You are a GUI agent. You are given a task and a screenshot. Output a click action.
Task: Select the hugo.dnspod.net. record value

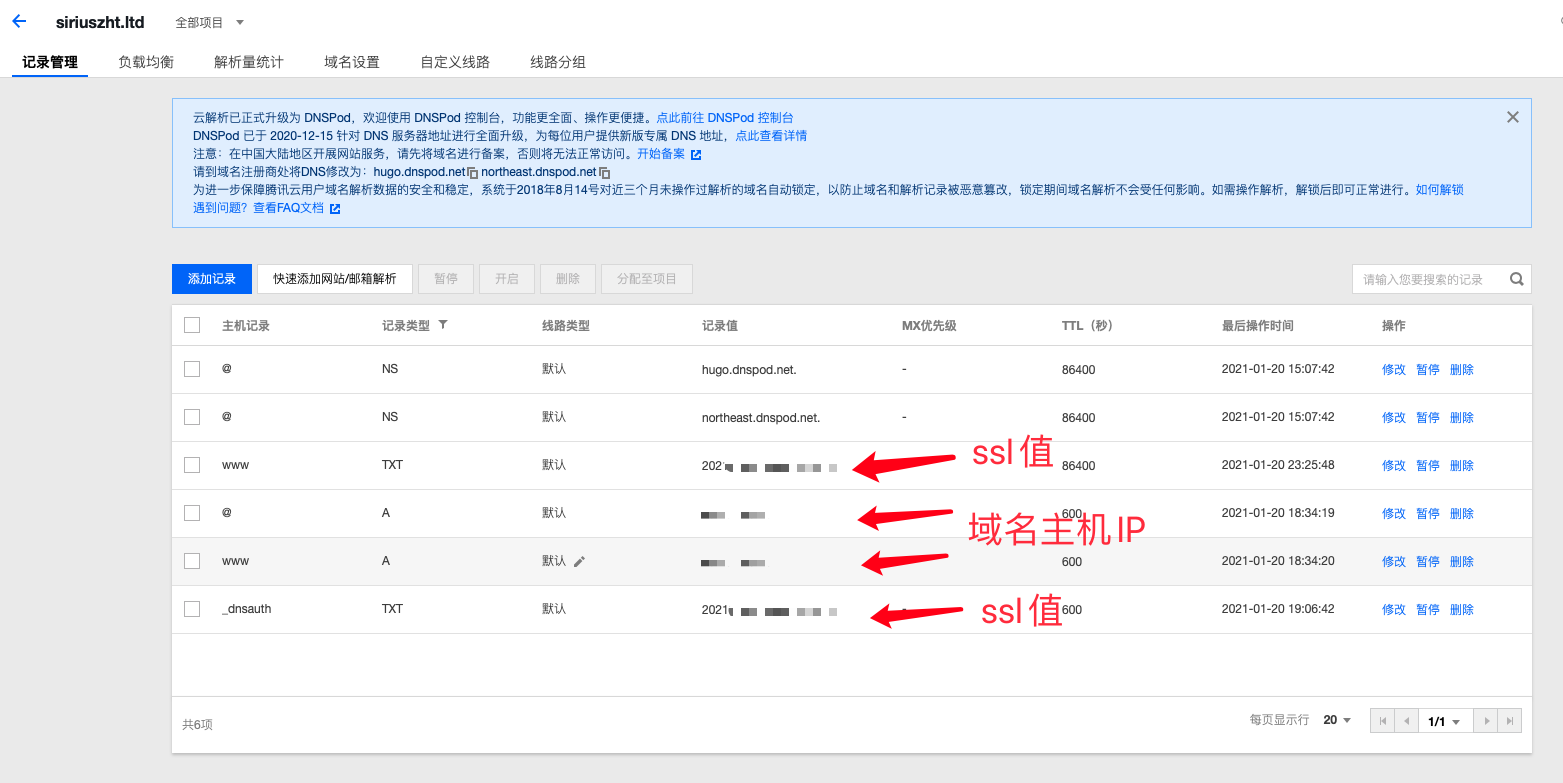(x=749, y=370)
